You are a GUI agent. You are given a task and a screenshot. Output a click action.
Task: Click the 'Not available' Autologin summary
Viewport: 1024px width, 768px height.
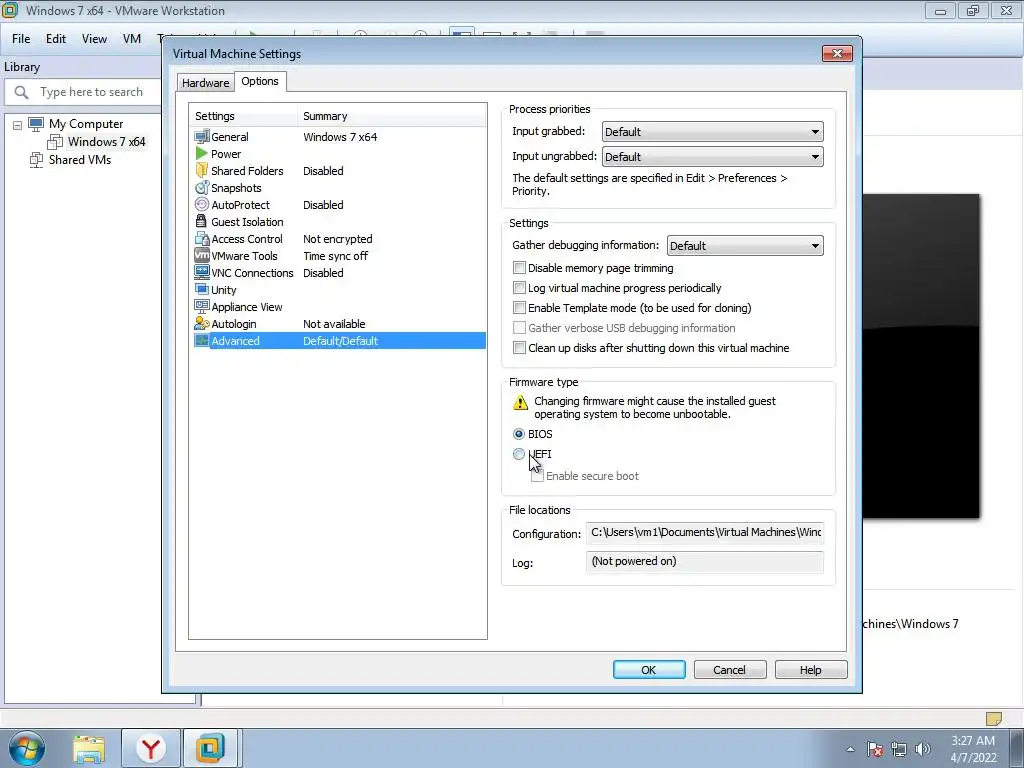[334, 324]
